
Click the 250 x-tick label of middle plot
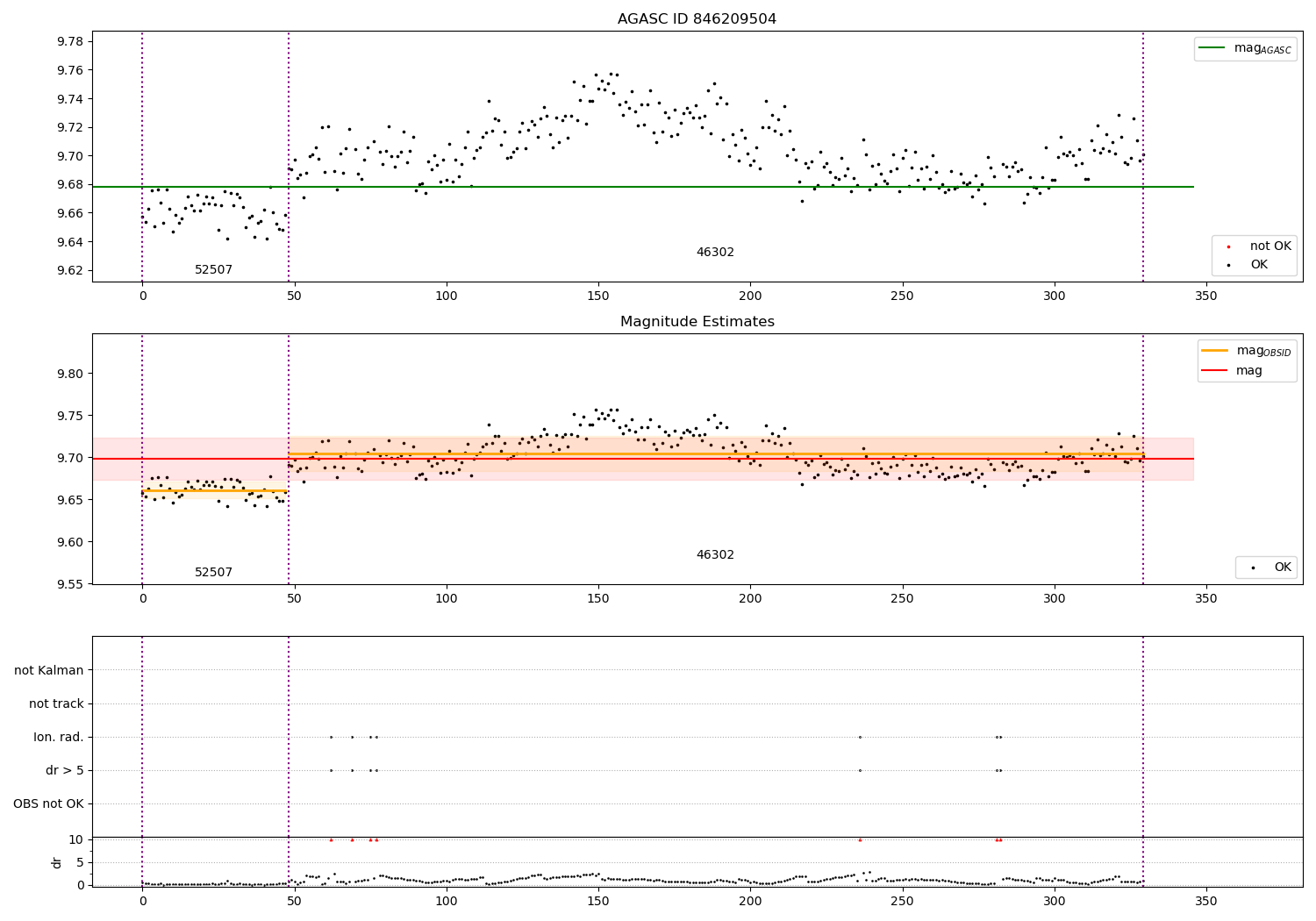click(x=902, y=599)
